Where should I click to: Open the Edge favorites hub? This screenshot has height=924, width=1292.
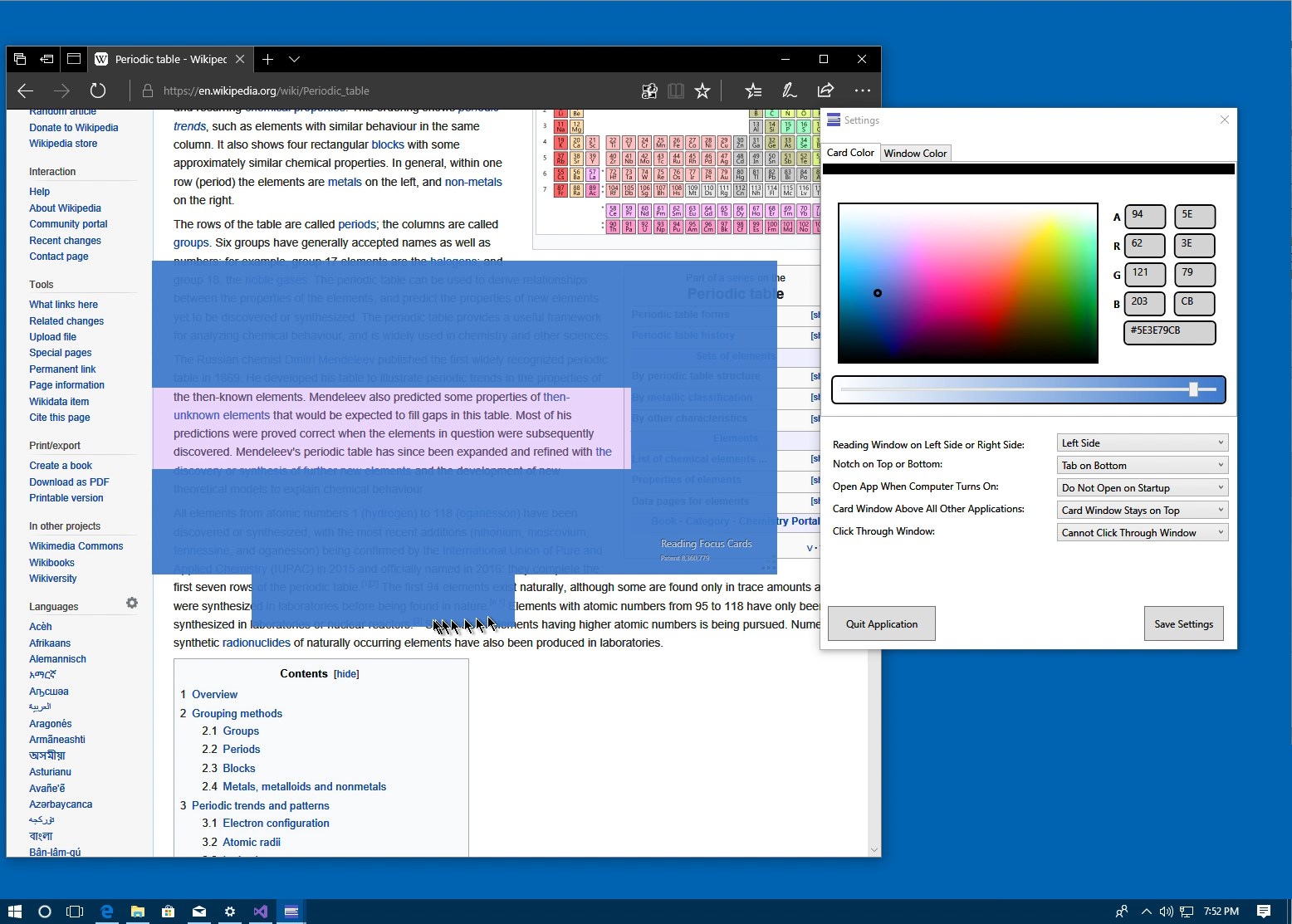point(753,90)
